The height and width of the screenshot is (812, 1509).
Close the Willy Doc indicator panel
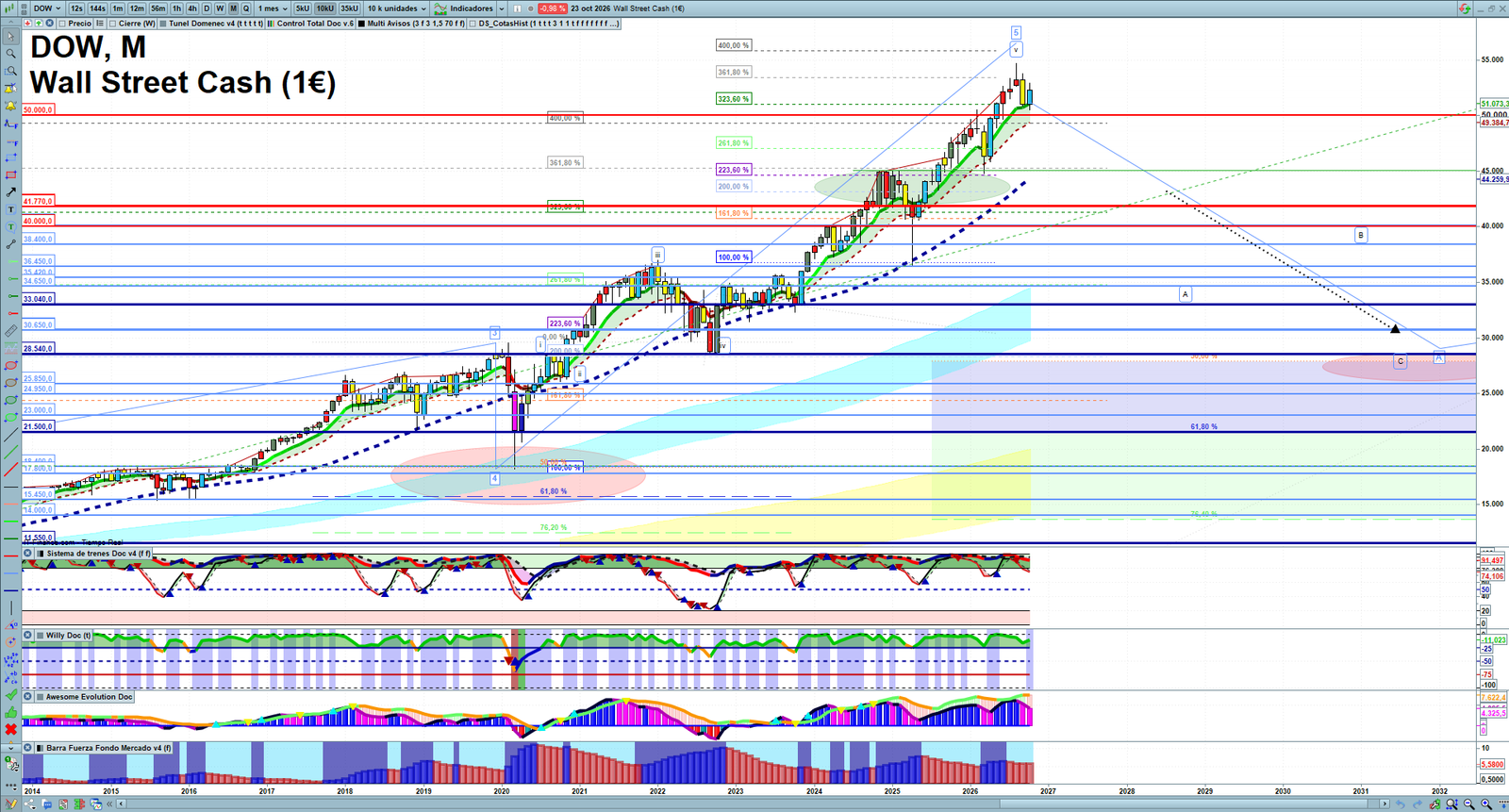coord(28,636)
